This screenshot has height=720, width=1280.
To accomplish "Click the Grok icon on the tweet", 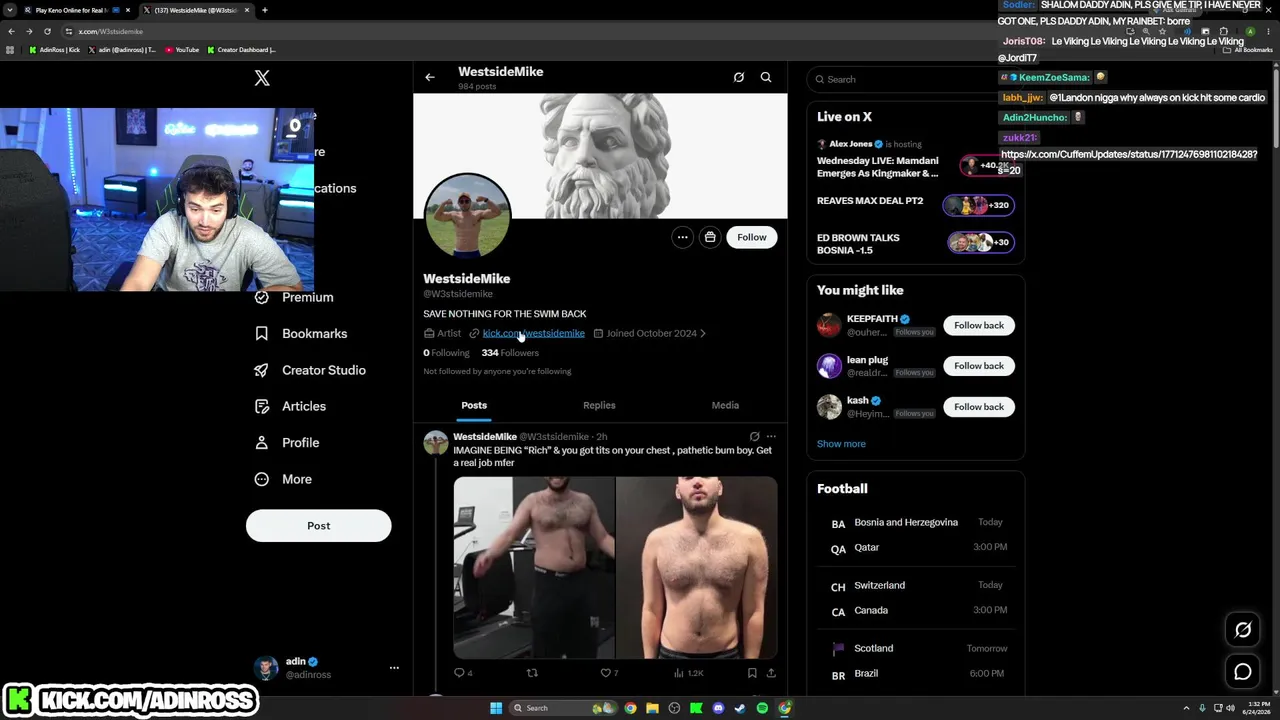I will tap(755, 437).
